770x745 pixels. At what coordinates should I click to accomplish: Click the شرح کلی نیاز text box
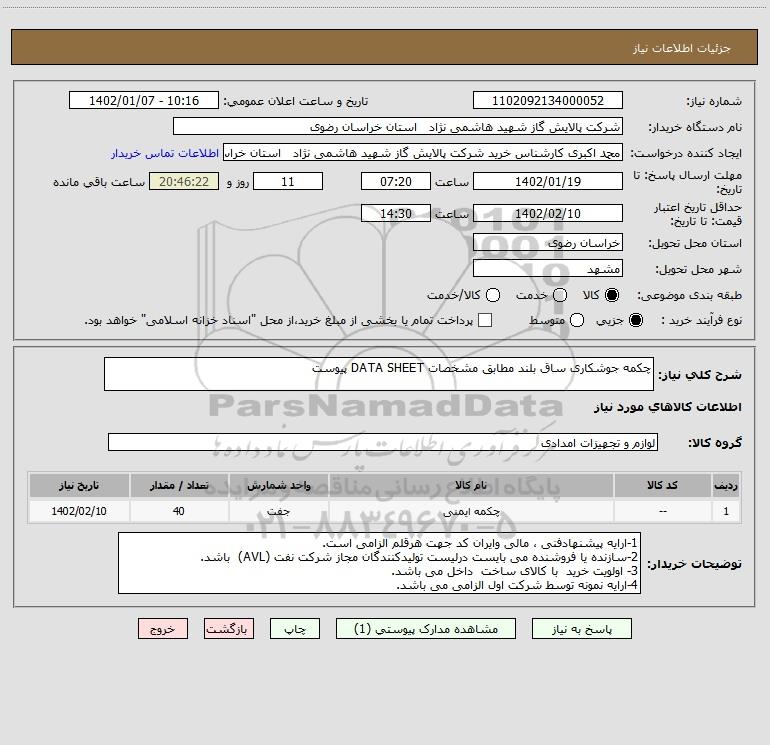pyautogui.click(x=381, y=374)
